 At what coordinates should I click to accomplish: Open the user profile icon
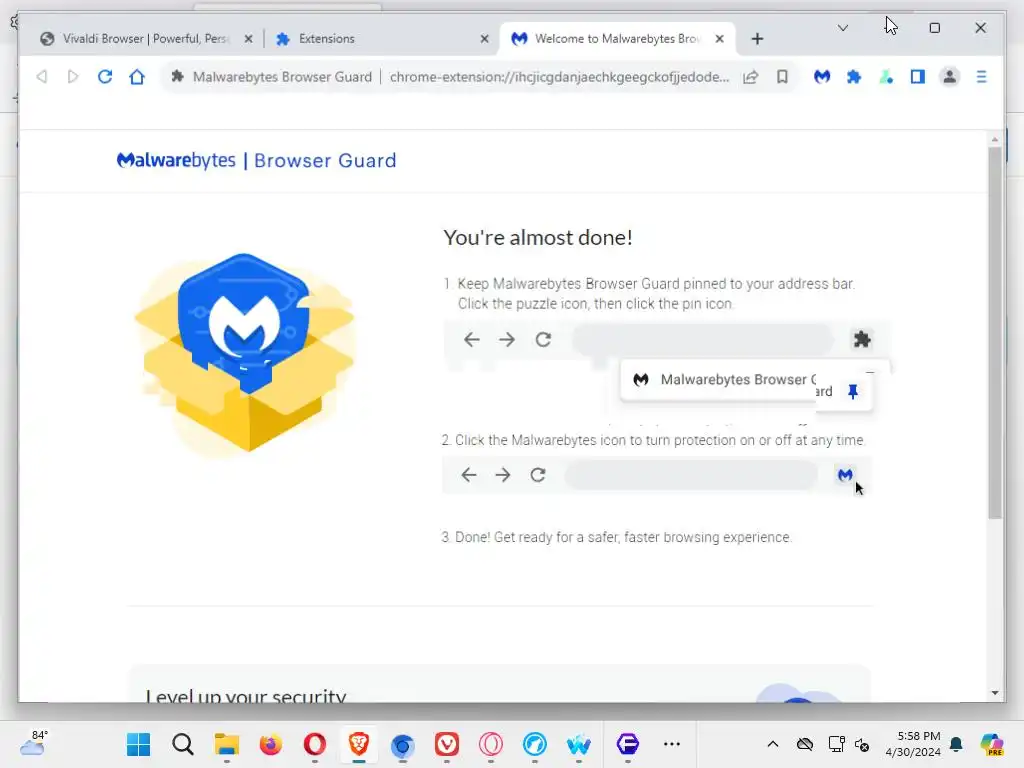(950, 77)
